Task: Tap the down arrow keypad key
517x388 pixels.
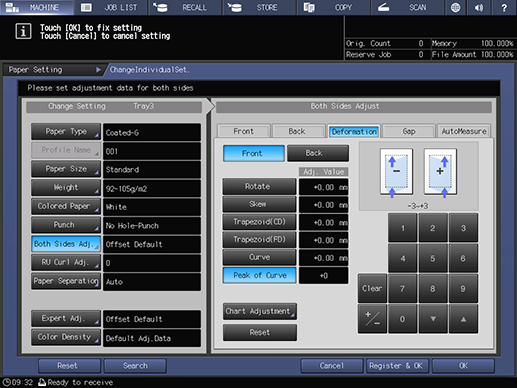Action: click(x=433, y=319)
